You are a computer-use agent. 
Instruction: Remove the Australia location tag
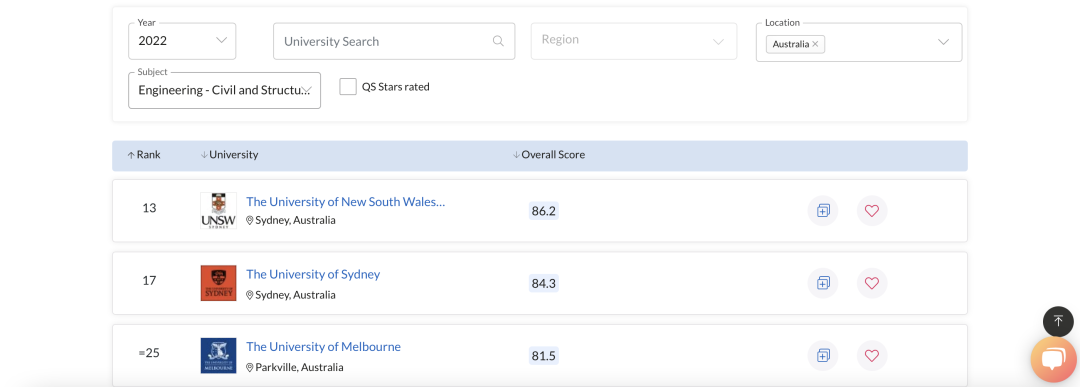tap(816, 44)
